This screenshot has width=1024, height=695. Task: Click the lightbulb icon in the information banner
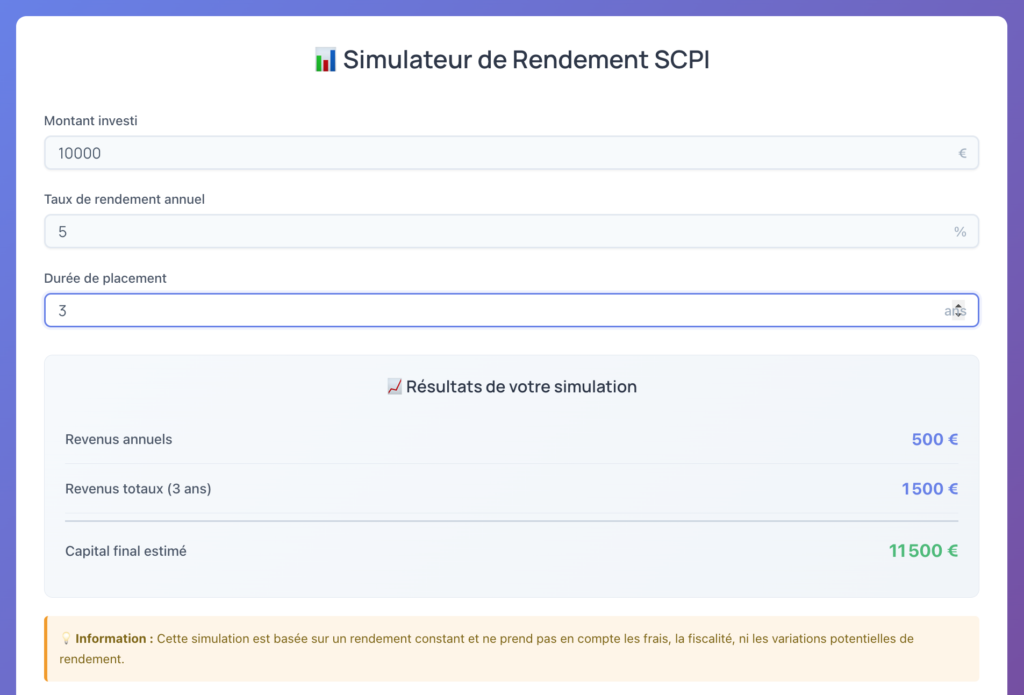point(67,638)
